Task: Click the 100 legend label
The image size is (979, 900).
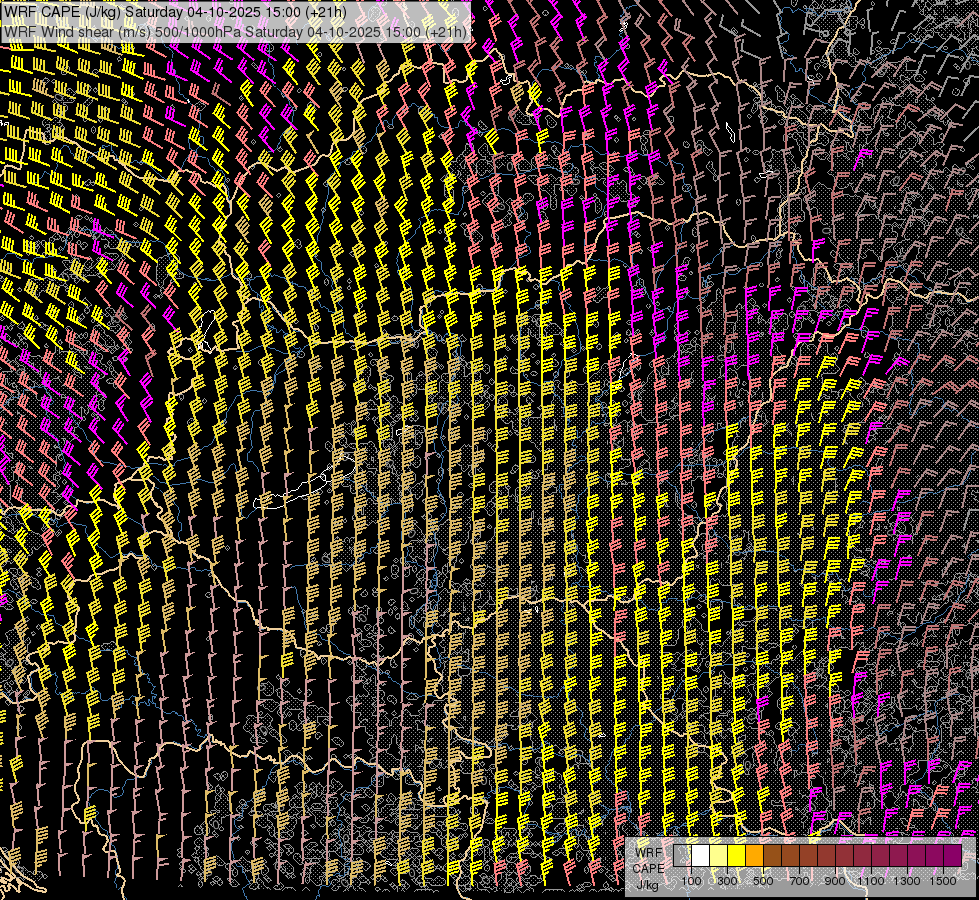Action: (691, 881)
